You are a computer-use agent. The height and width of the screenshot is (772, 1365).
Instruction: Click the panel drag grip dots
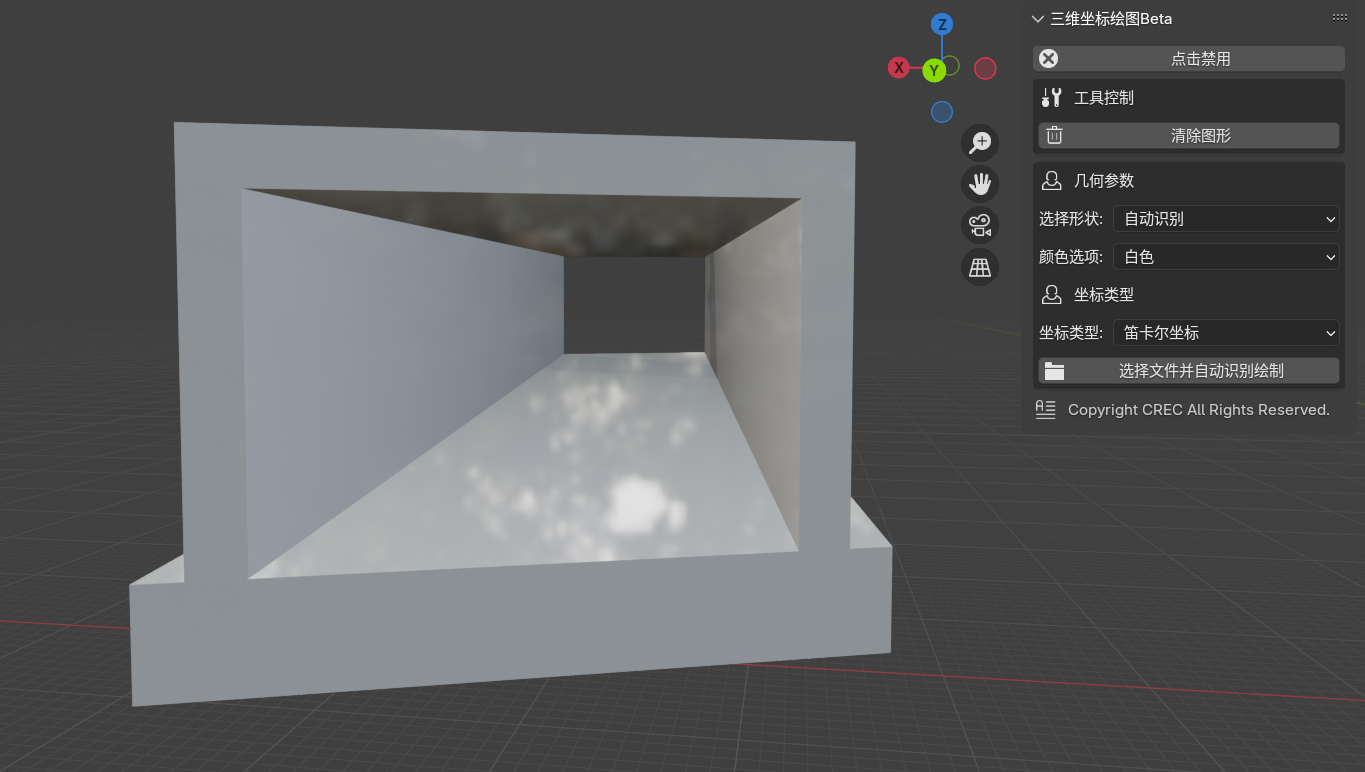tap(1339, 18)
